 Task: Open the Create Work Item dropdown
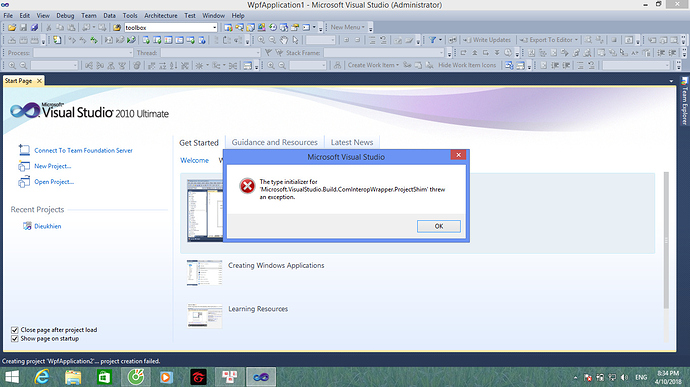pos(373,65)
